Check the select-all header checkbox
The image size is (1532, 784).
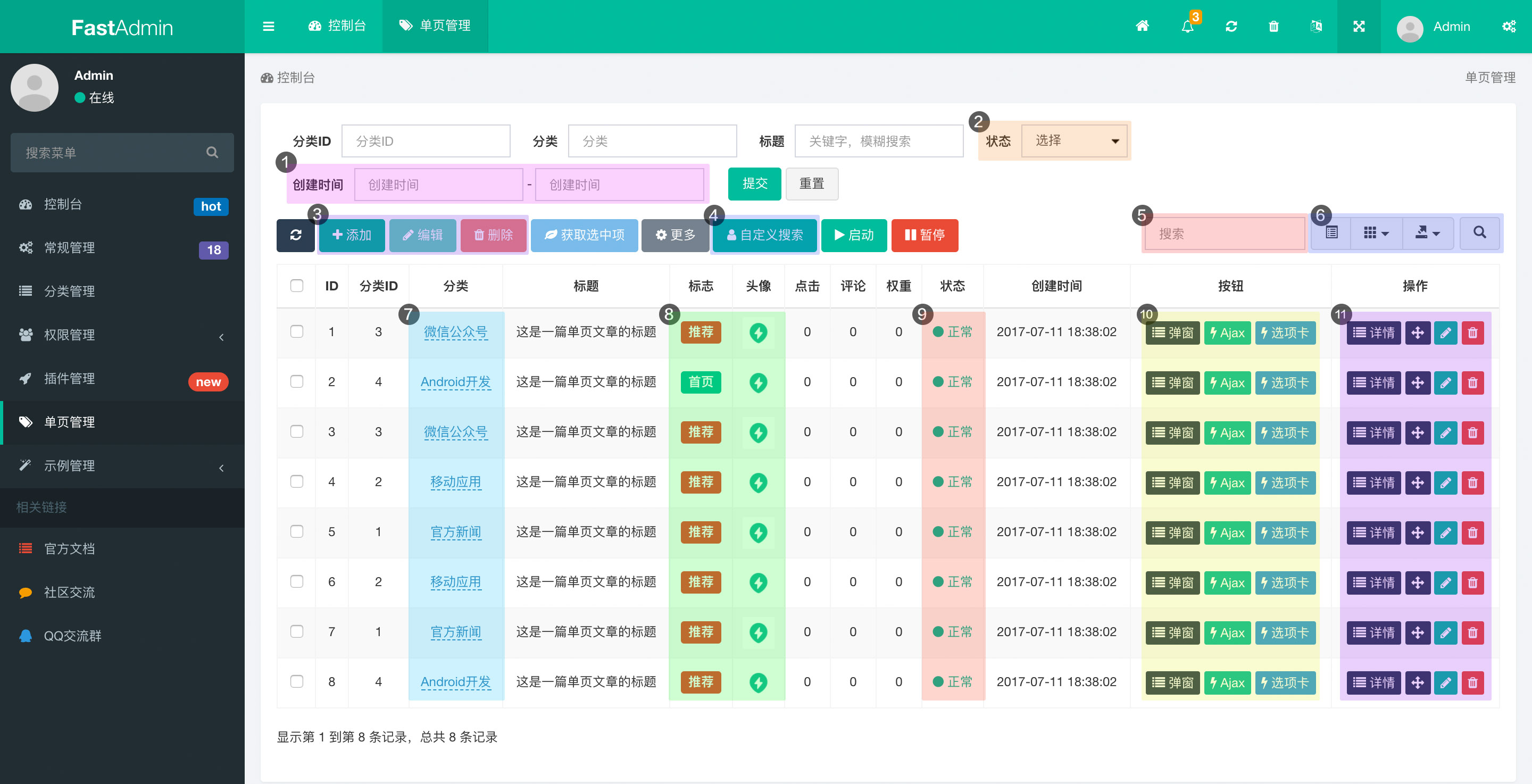point(297,286)
